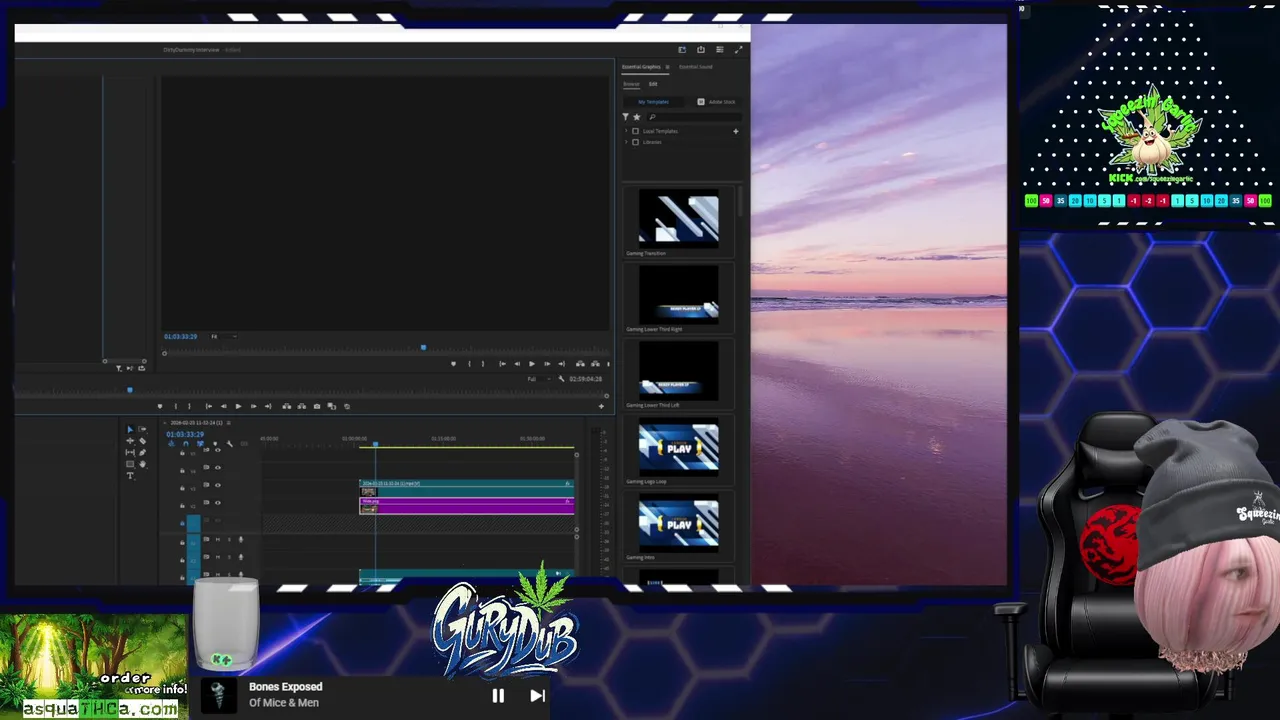Open the Edit tab in Essential Graphics

[653, 84]
